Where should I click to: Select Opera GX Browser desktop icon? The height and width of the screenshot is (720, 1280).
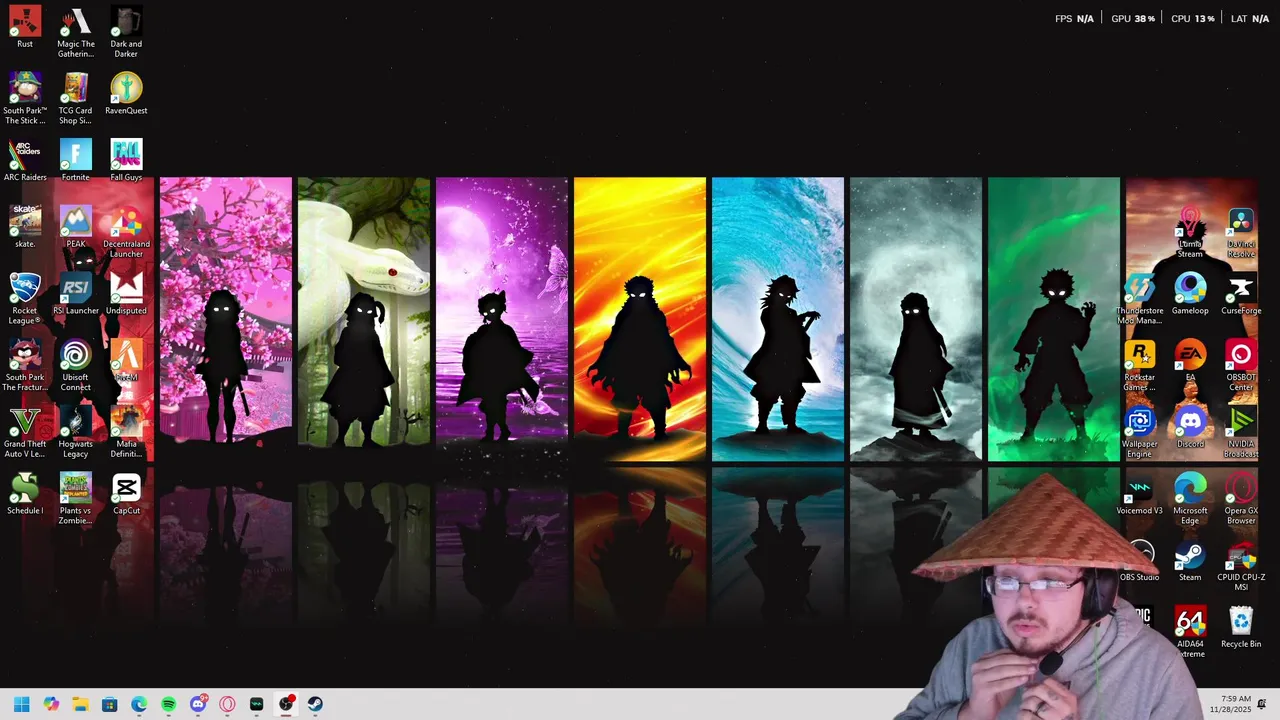[1241, 499]
